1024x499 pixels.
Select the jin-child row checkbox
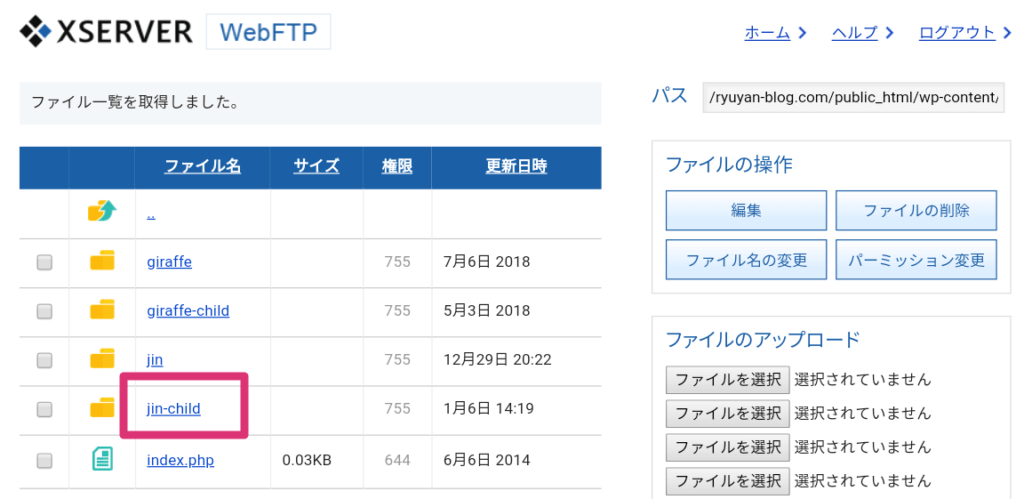(x=44, y=409)
